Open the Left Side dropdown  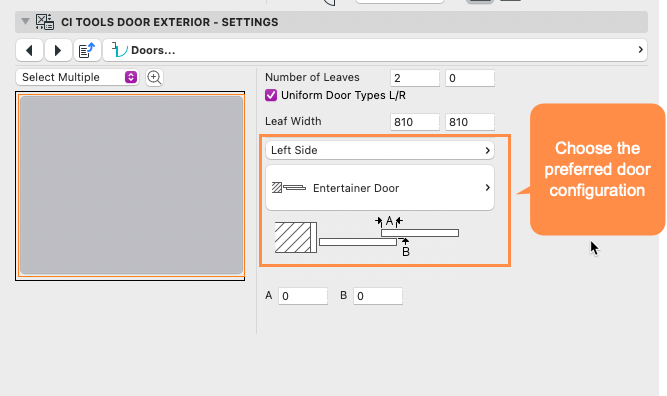point(380,151)
